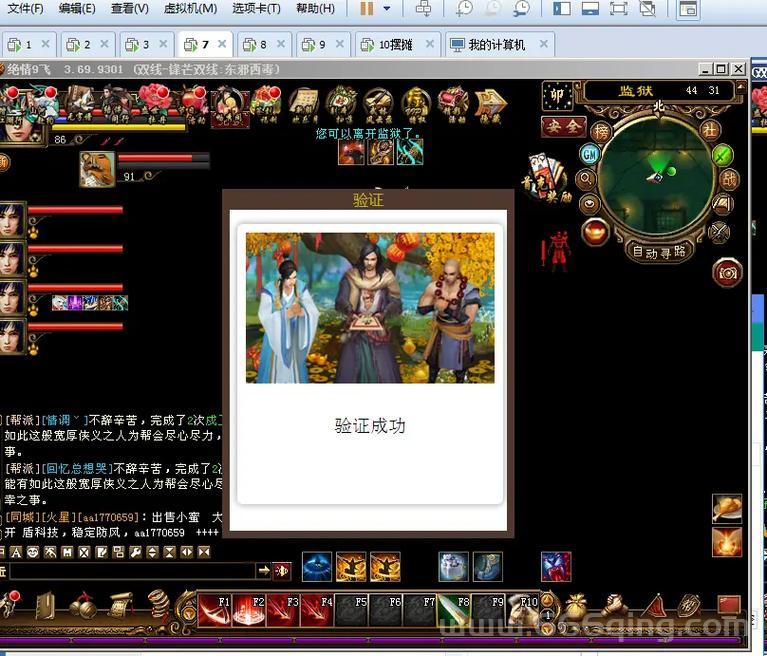Open the handshake team icon in bottom bar

(615, 606)
